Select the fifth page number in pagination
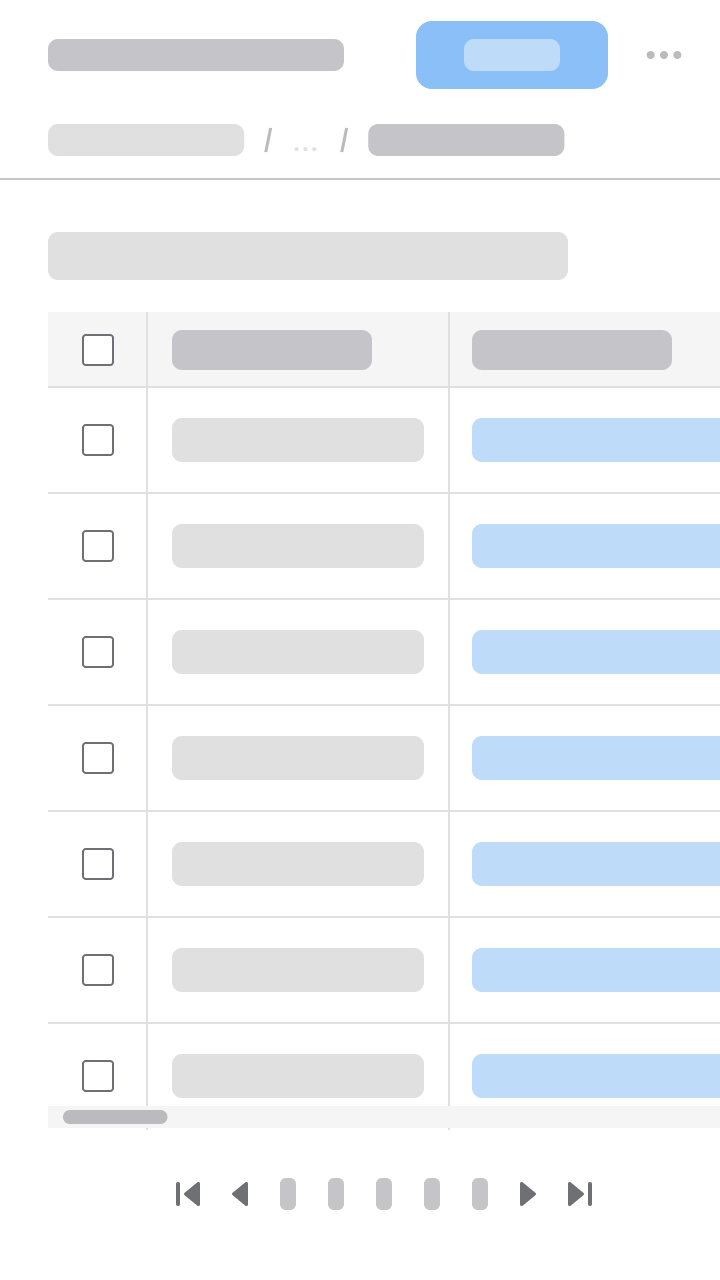The width and height of the screenshot is (720, 1280). coord(480,1194)
